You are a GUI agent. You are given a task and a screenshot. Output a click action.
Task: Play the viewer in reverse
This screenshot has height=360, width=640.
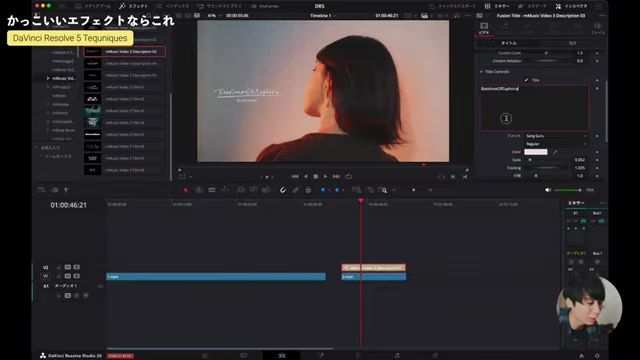[306, 176]
